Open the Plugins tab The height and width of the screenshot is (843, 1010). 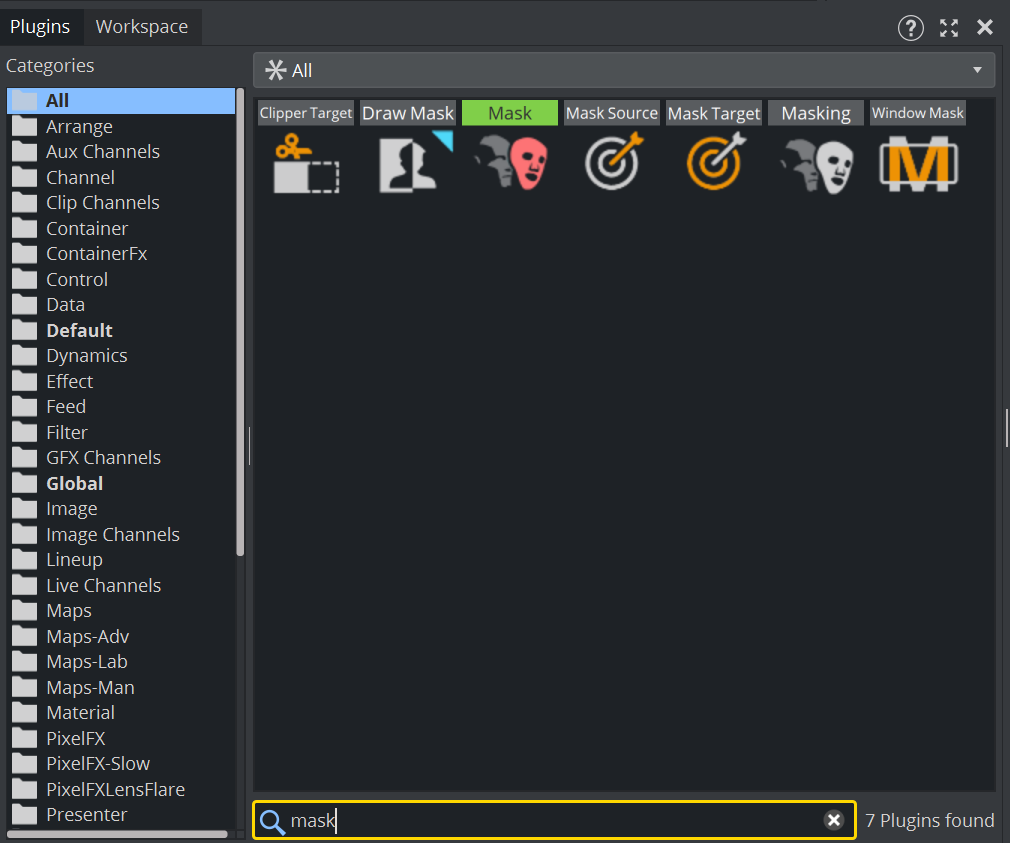click(x=40, y=27)
